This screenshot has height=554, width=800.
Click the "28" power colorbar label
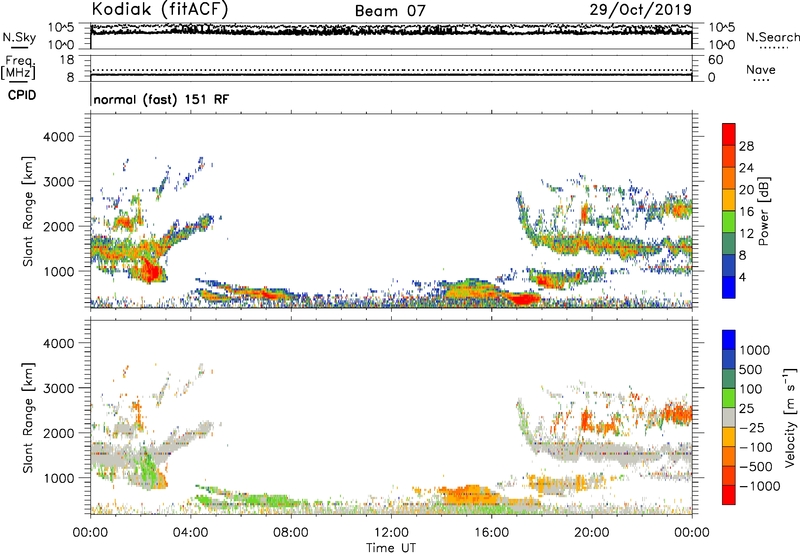pyautogui.click(x=746, y=146)
